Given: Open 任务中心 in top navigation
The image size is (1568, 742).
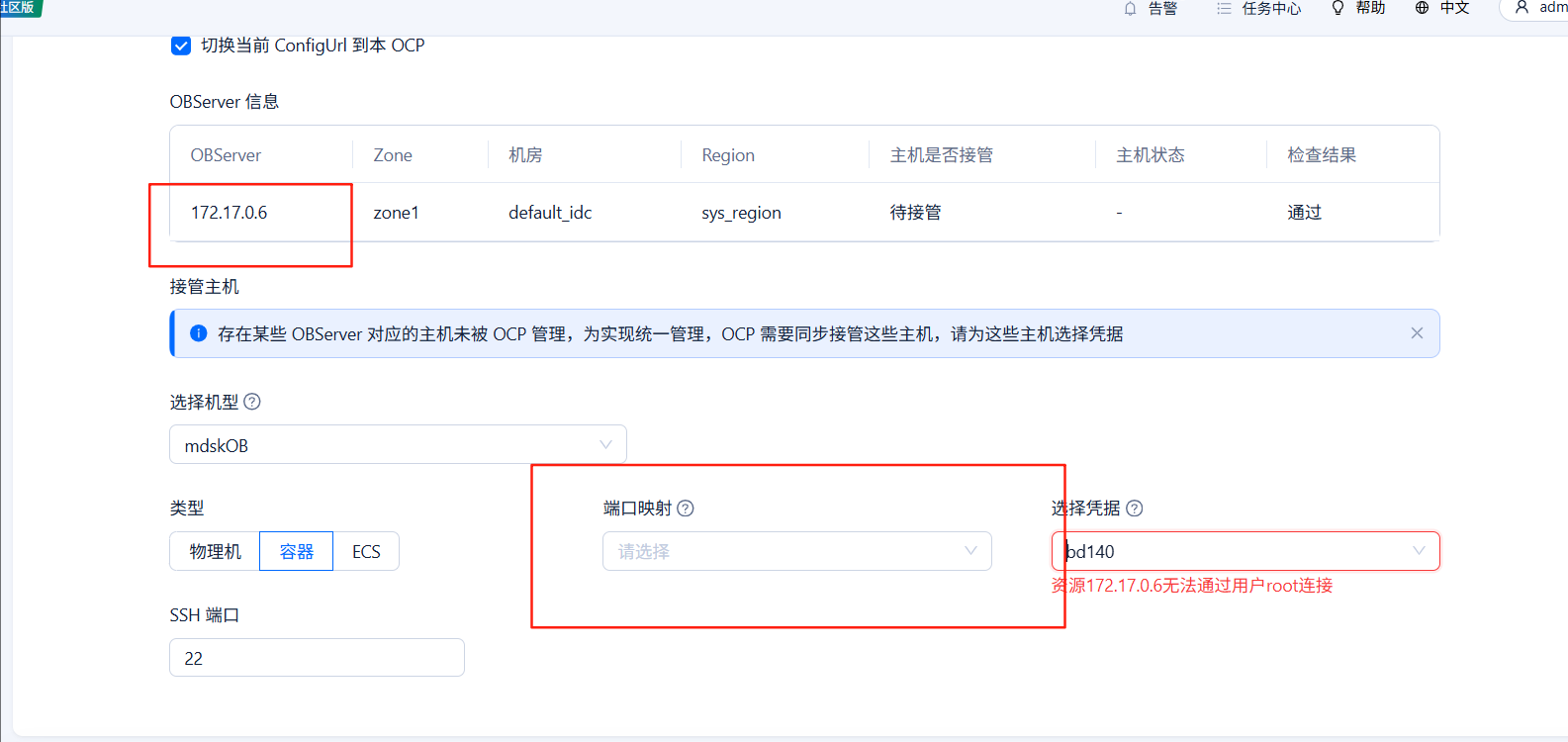Looking at the screenshot, I should coord(1271,8).
